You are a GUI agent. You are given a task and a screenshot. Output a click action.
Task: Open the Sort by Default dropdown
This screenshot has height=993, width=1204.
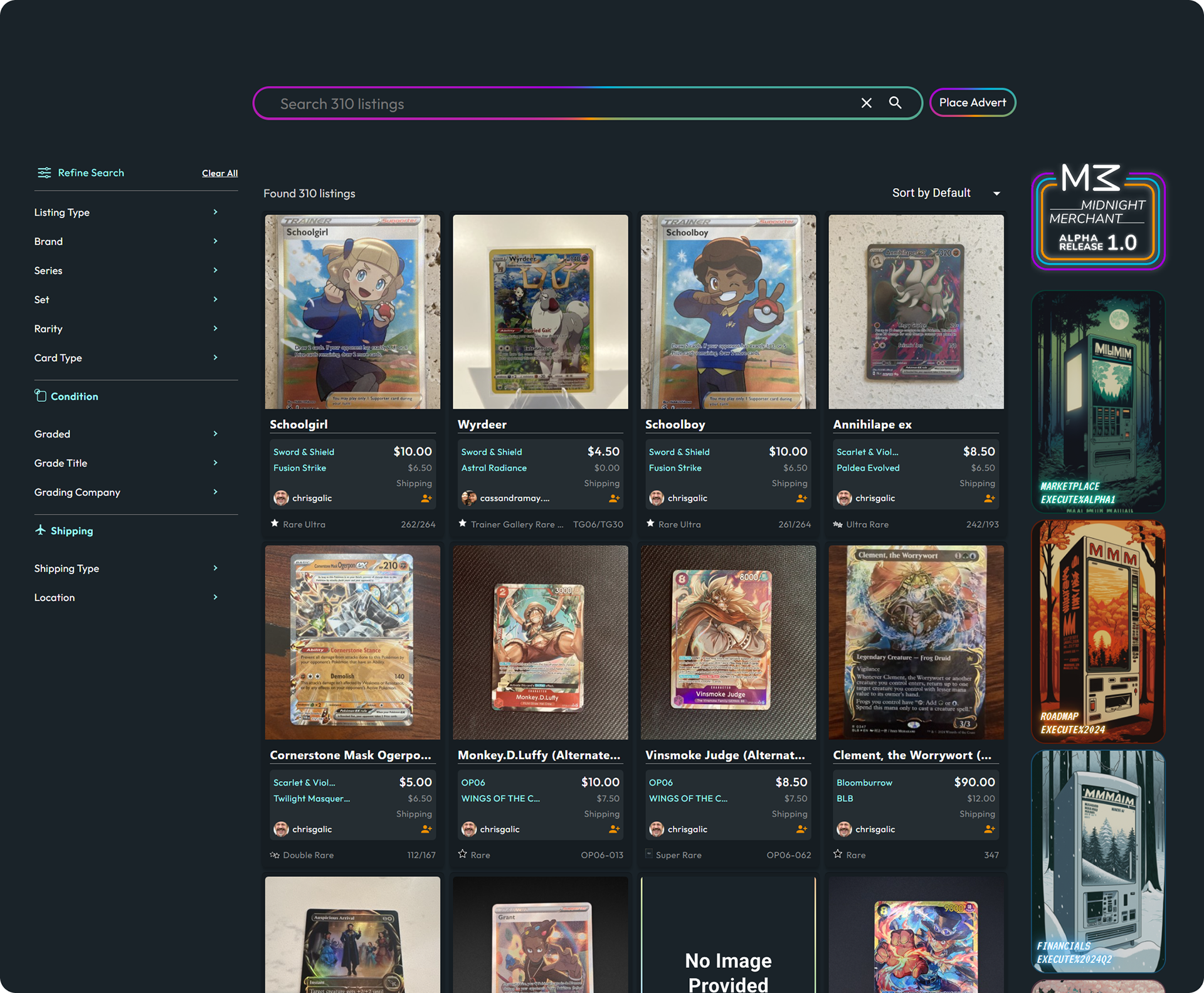click(x=946, y=193)
